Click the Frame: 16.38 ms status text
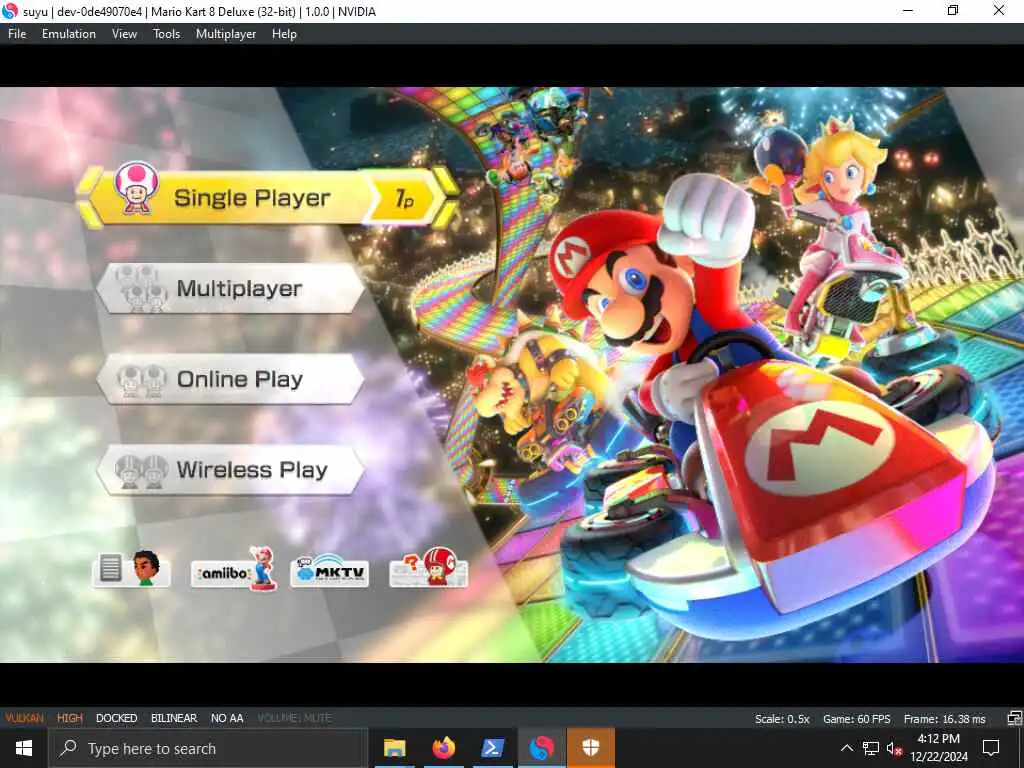 (944, 719)
